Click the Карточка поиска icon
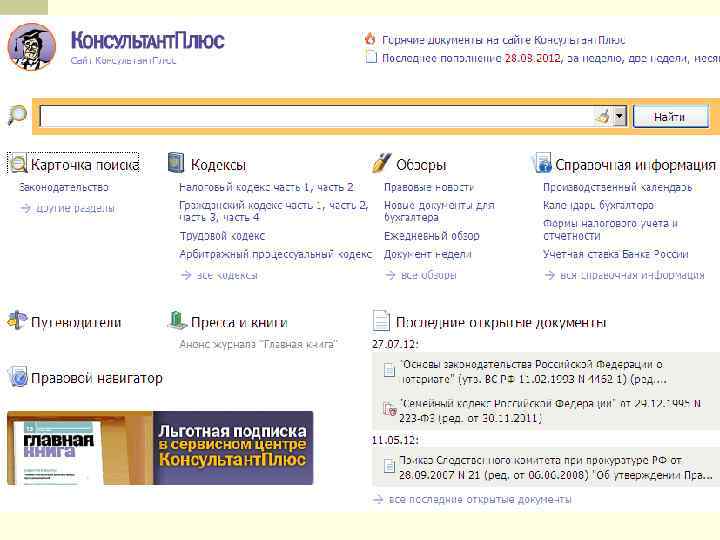Image resolution: width=720 pixels, height=540 pixels. pyautogui.click(x=18, y=164)
